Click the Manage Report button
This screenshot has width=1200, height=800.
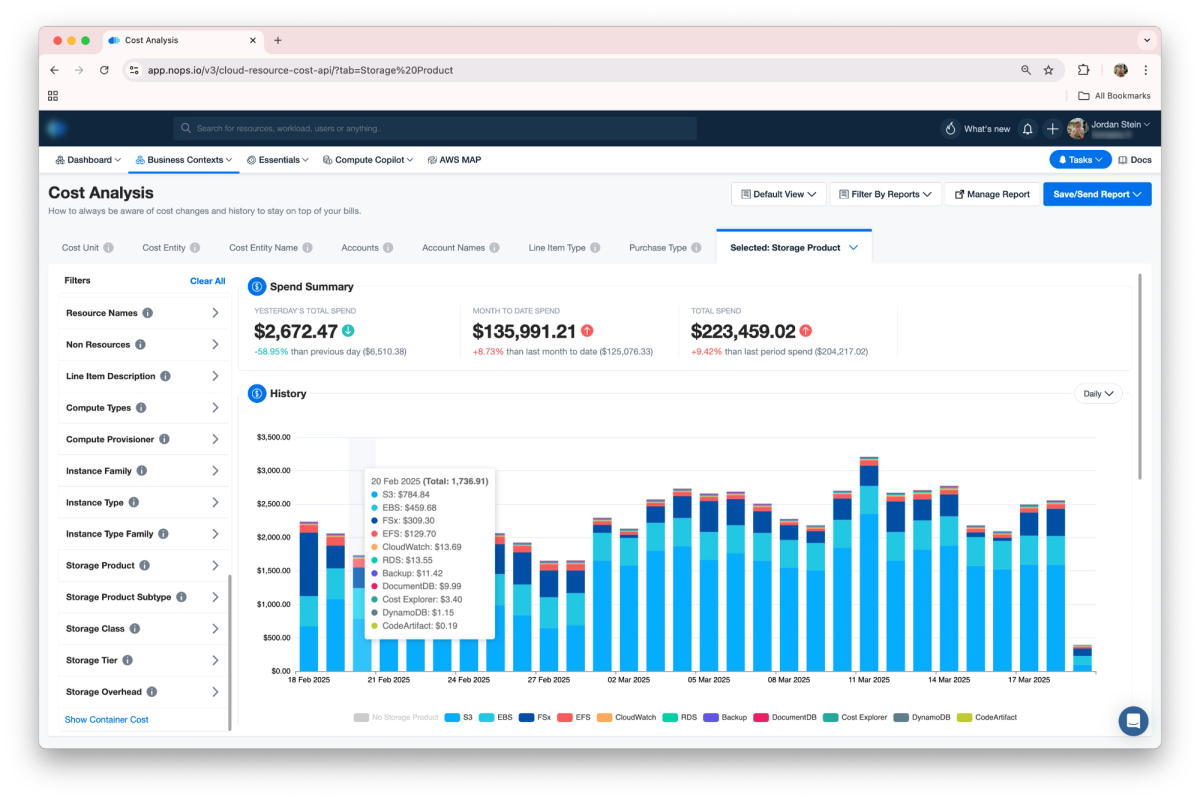pyautogui.click(x=992, y=194)
